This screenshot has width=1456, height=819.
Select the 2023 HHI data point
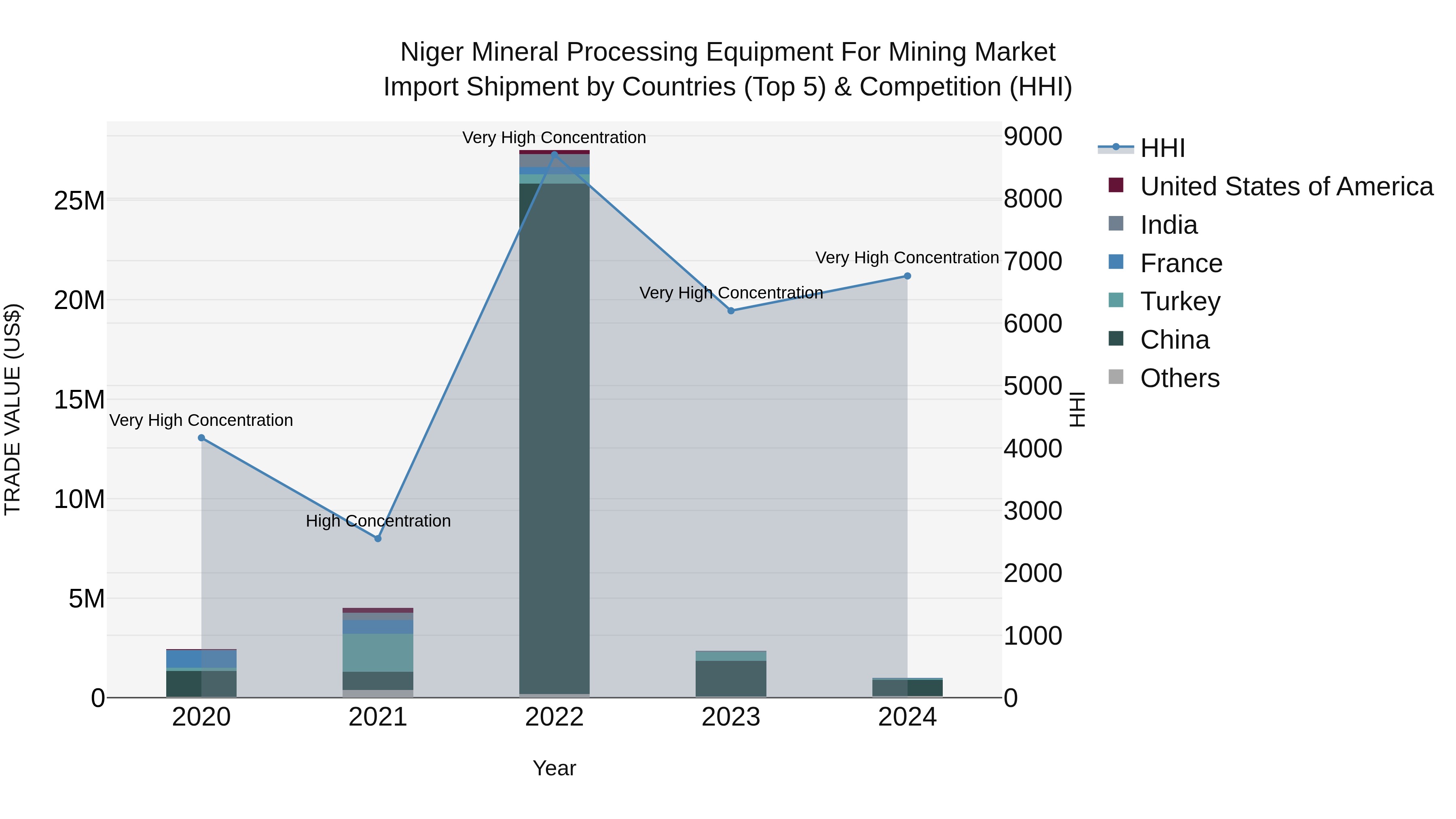pos(731,311)
